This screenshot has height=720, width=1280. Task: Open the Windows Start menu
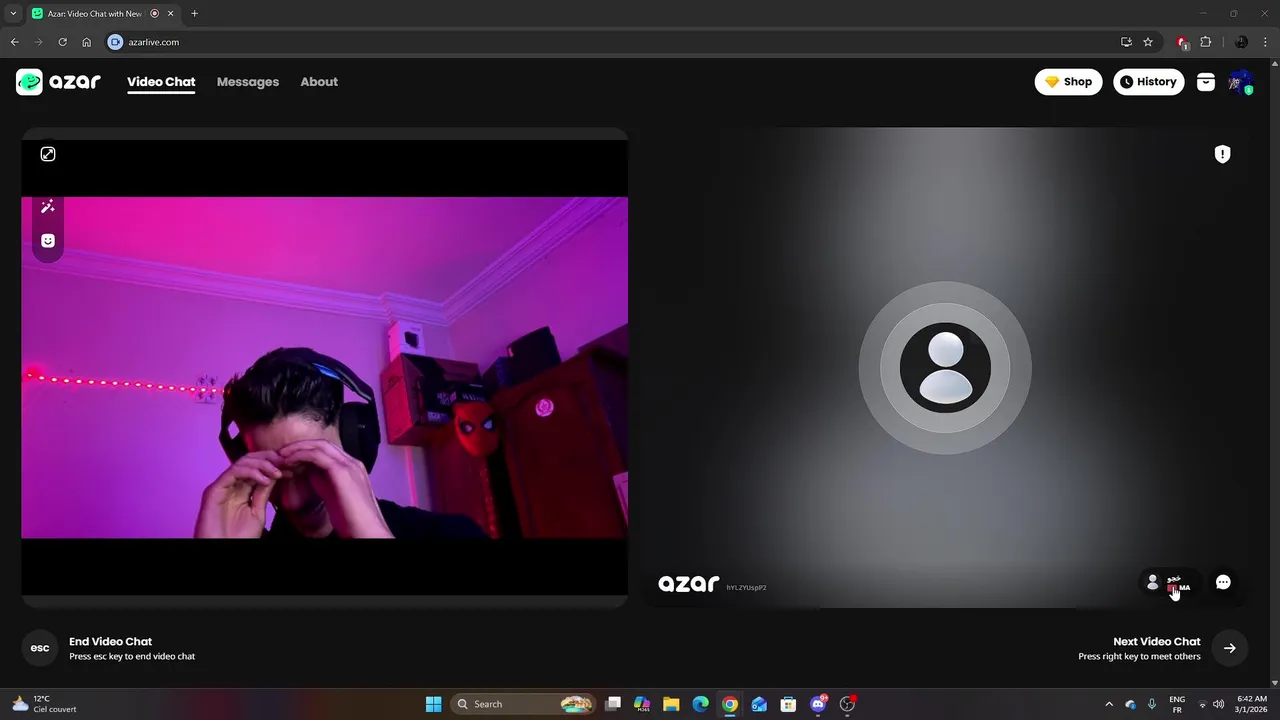(433, 704)
